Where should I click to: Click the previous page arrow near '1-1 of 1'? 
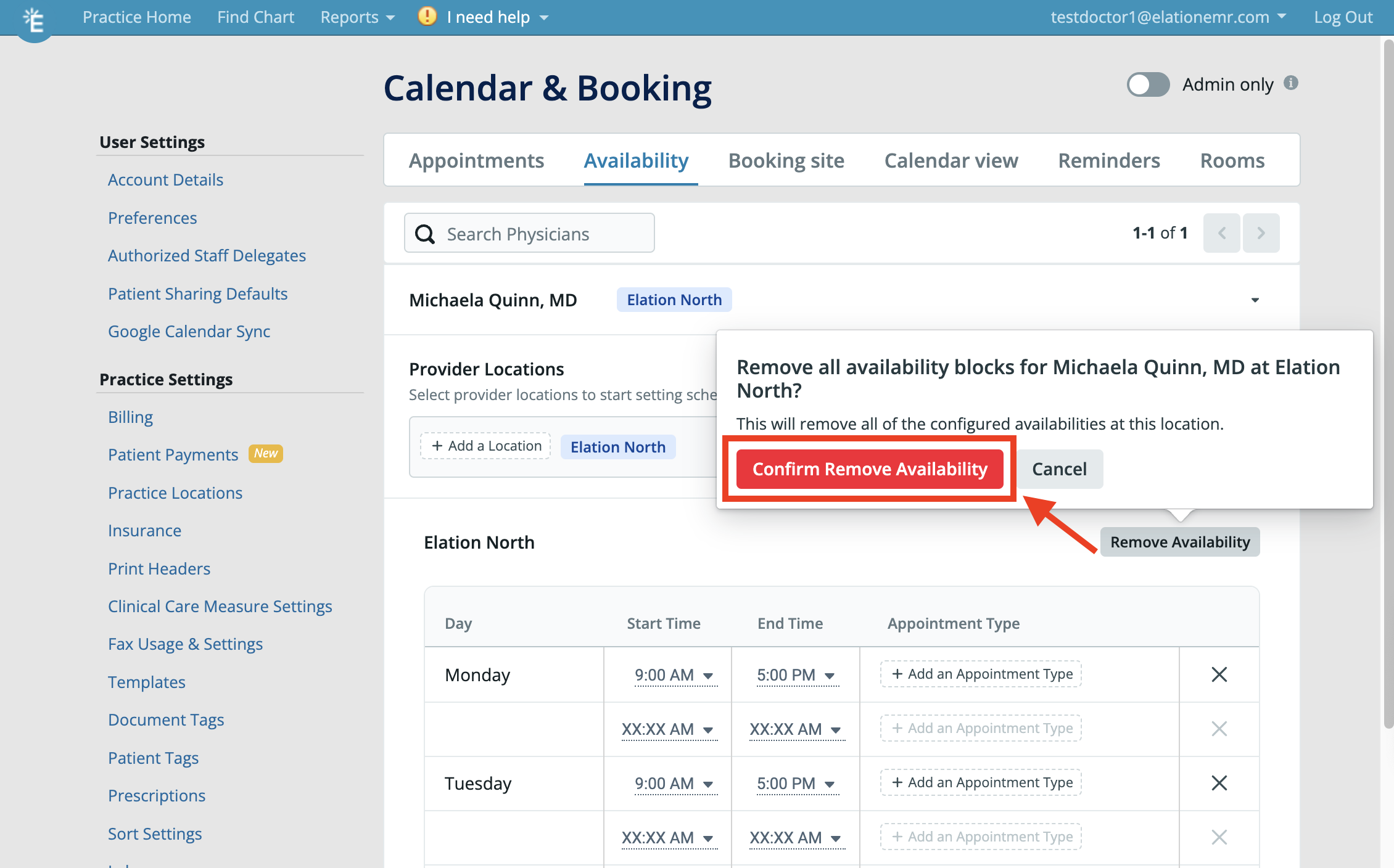[x=1221, y=232]
